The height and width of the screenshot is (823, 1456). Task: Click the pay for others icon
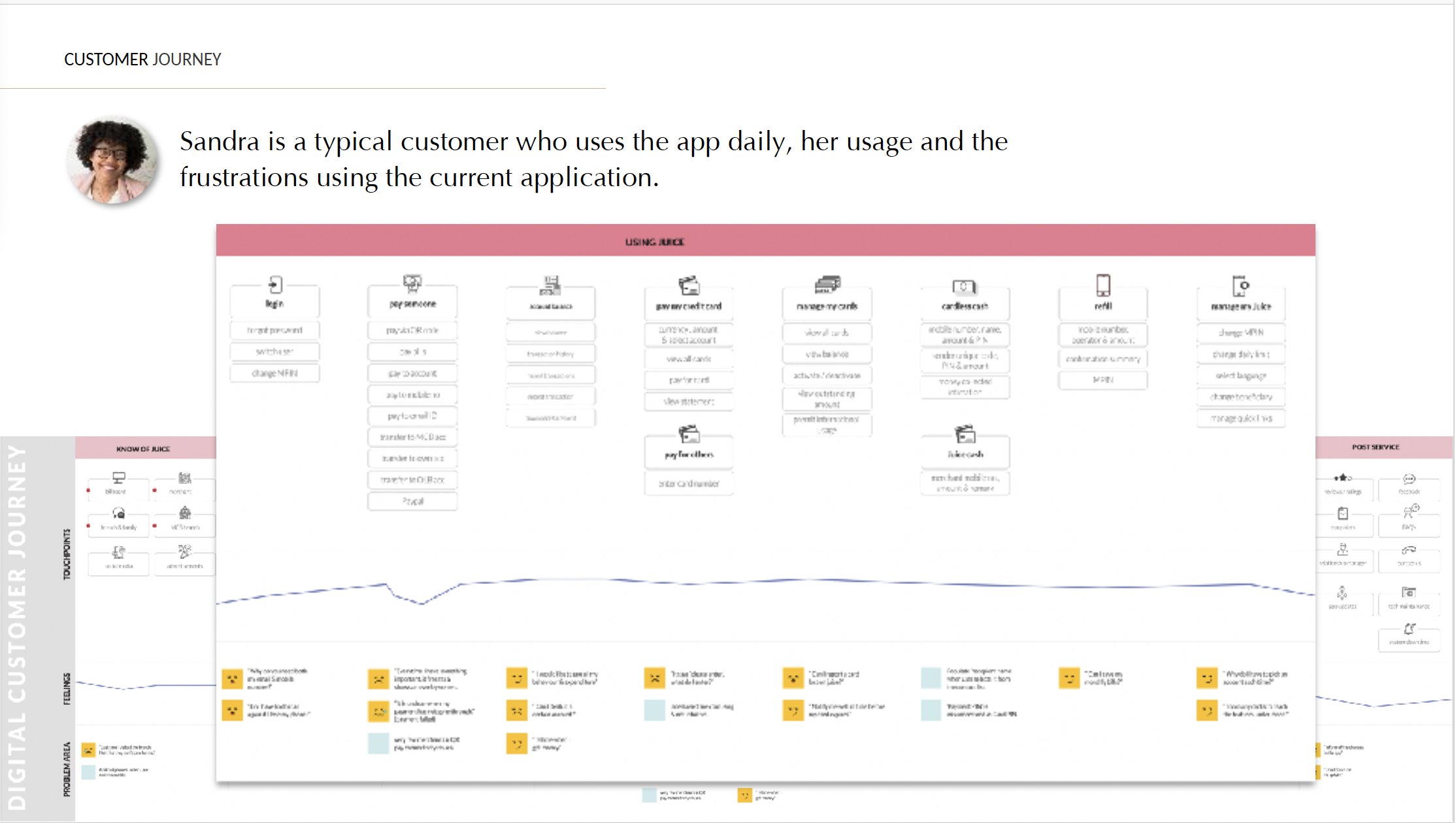click(689, 434)
